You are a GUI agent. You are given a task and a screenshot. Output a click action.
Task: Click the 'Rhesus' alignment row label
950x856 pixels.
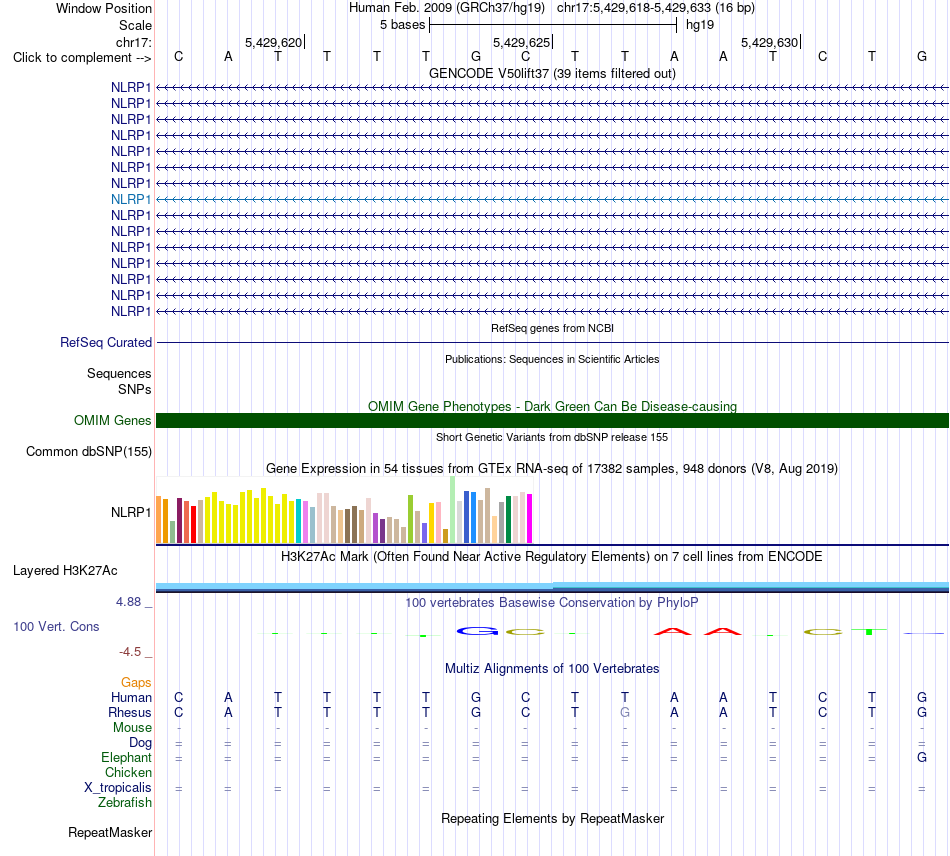pos(130,712)
